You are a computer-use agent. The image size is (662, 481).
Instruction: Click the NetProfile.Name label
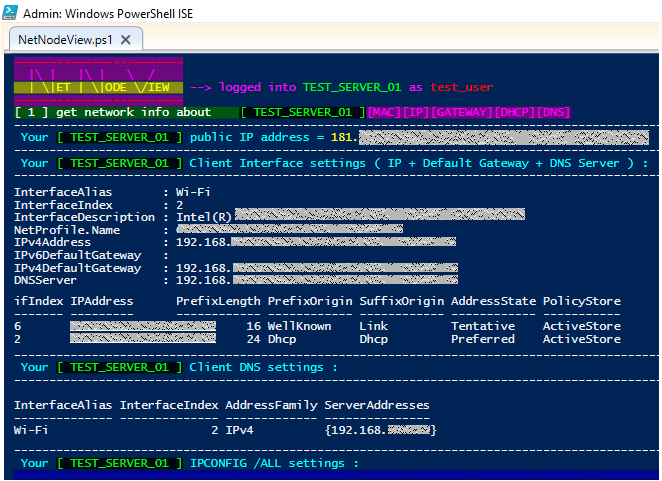click(67, 230)
